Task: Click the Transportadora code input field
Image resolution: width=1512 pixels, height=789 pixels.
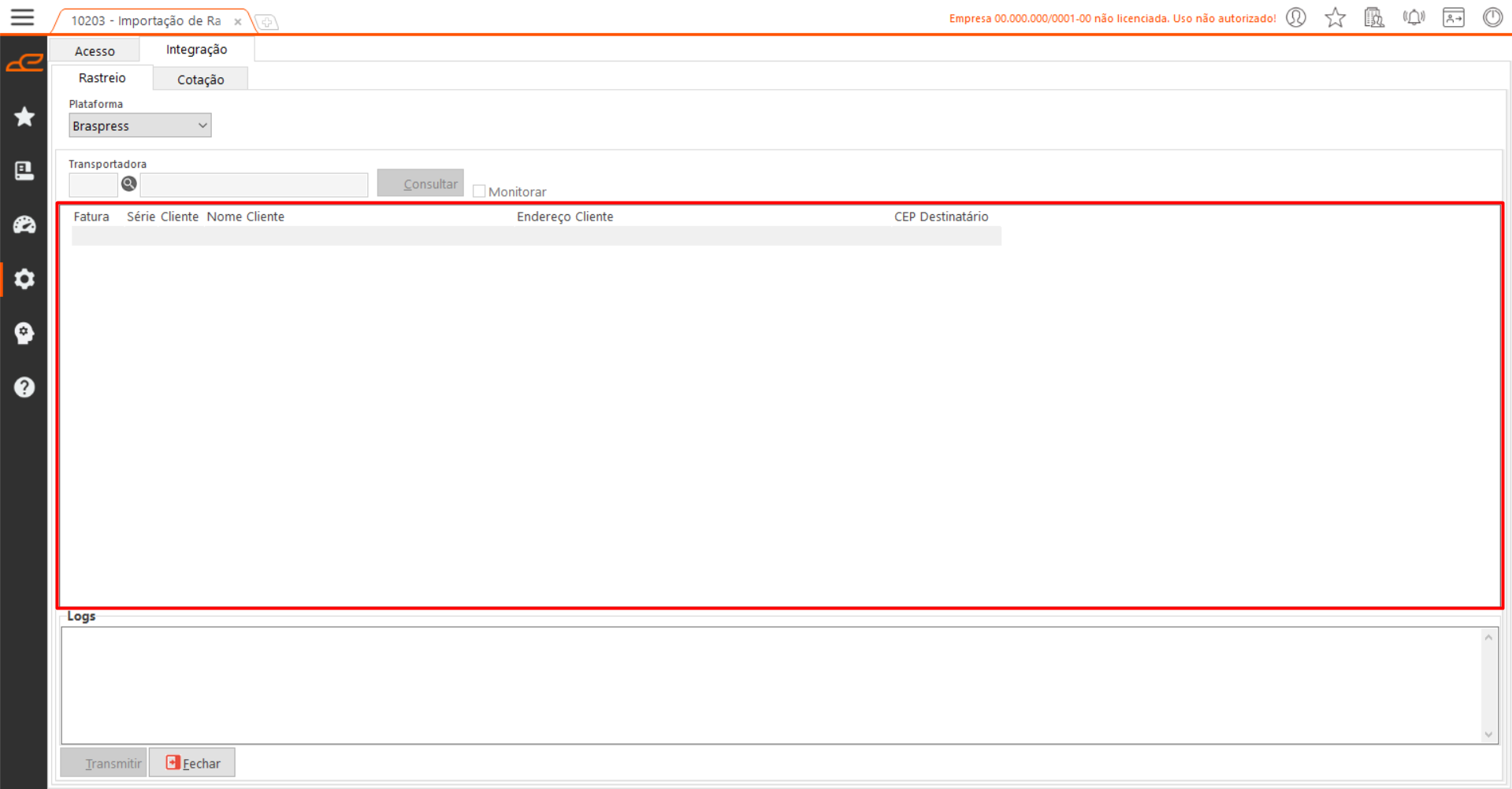Action: 93,185
